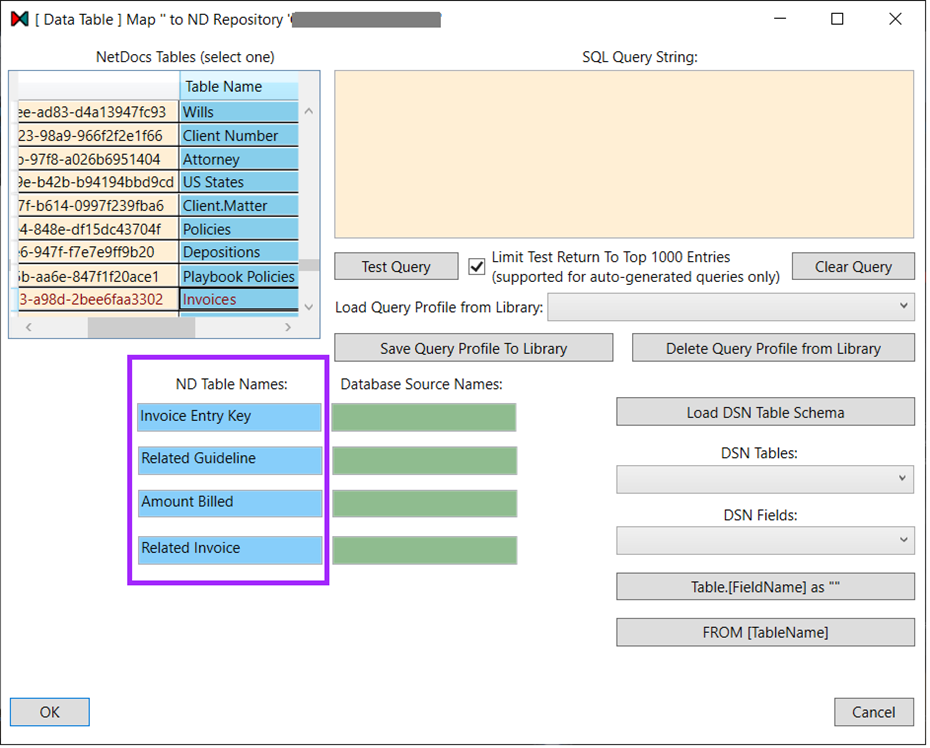930x748 pixels.
Task: Click the source name box beside Related Guideline
Action: [x=424, y=460]
